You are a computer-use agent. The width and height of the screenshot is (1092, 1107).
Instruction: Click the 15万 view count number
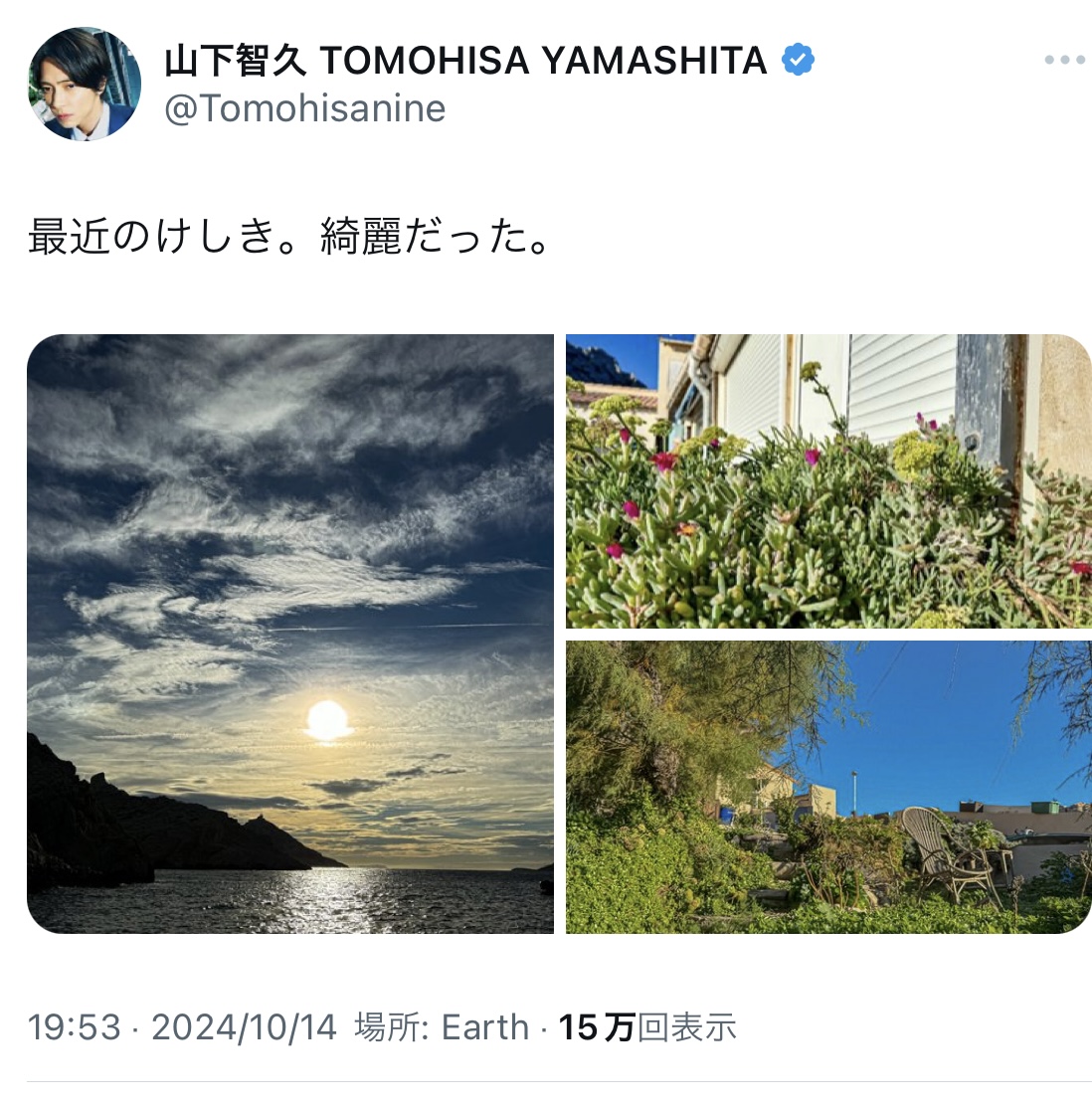tap(597, 1027)
